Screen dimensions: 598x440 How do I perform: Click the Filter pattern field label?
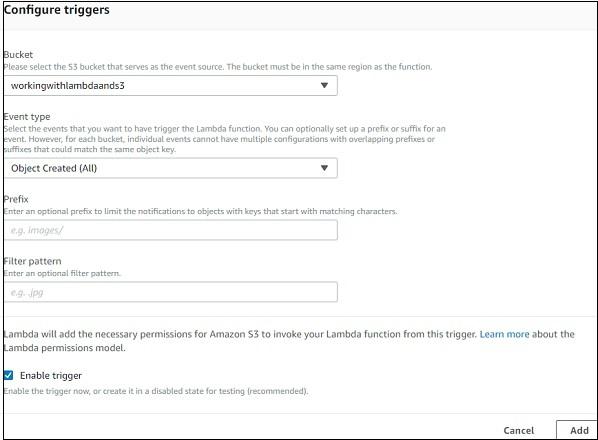[x=32, y=261]
